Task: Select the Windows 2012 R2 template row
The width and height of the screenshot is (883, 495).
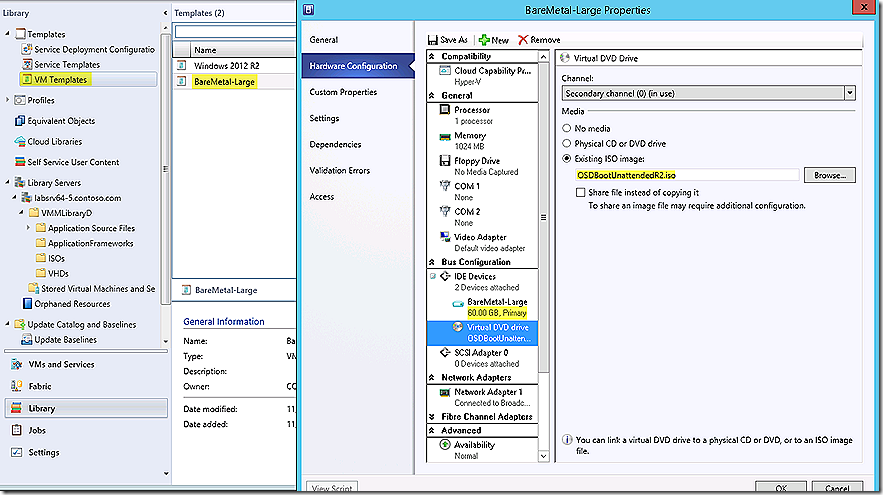Action: pyautogui.click(x=235, y=65)
